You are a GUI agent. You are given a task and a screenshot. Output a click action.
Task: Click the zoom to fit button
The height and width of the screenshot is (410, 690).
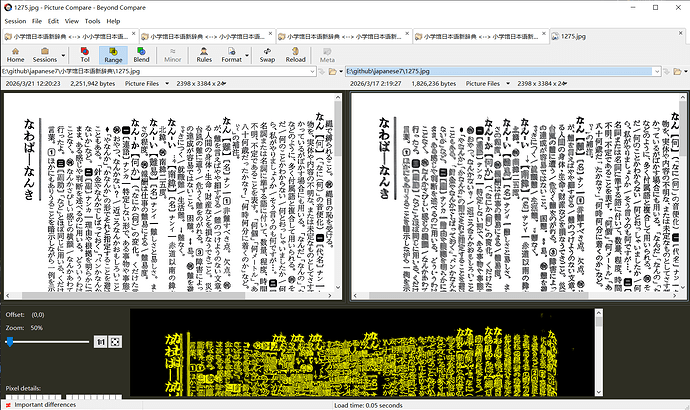tap(115, 341)
